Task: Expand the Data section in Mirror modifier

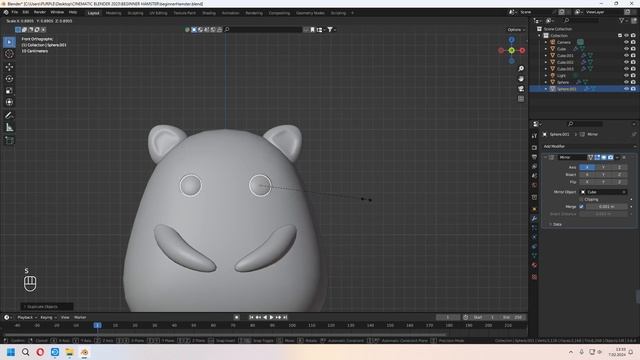Action: point(556,224)
